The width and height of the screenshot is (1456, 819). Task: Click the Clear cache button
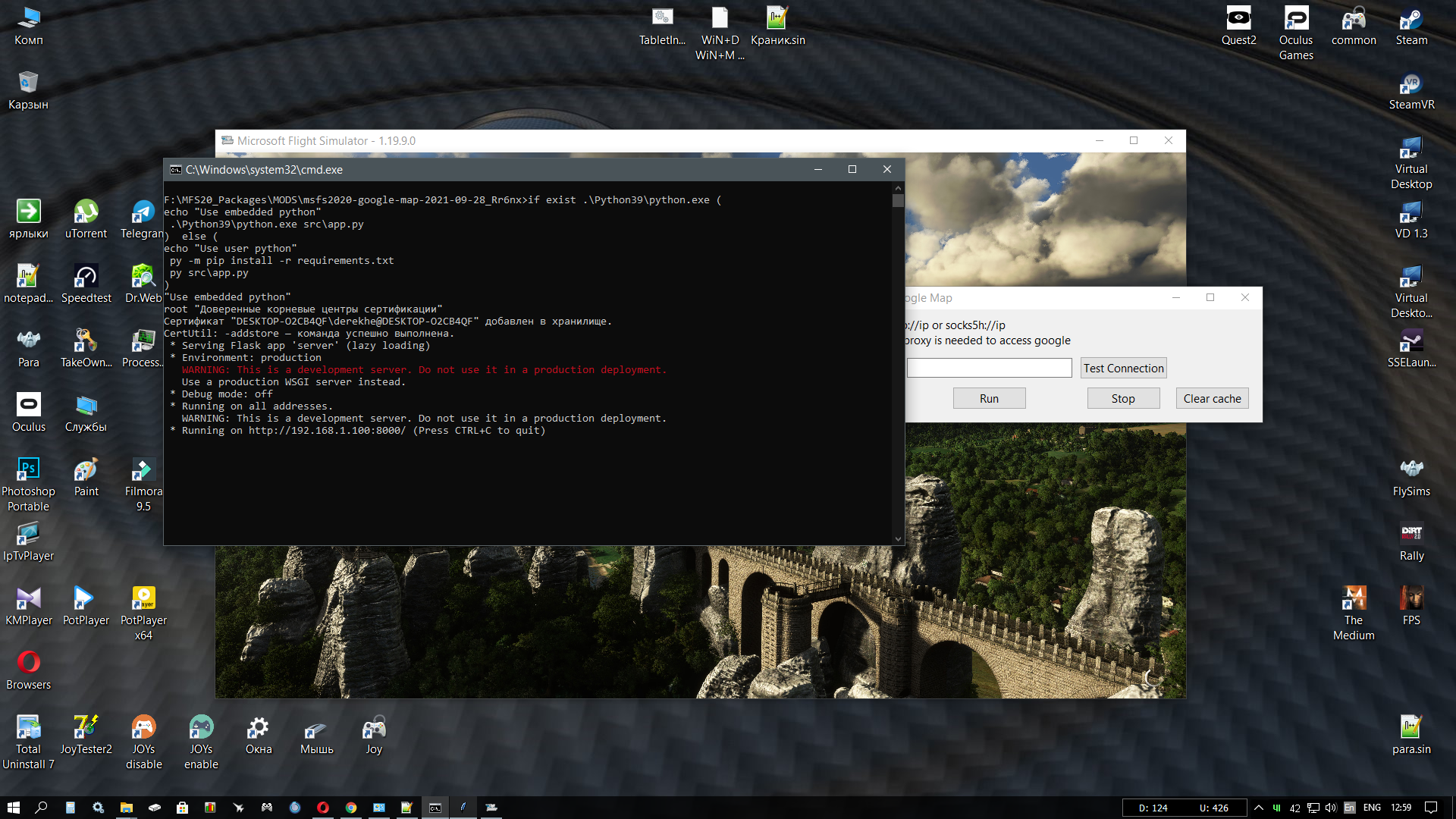pyautogui.click(x=1212, y=398)
